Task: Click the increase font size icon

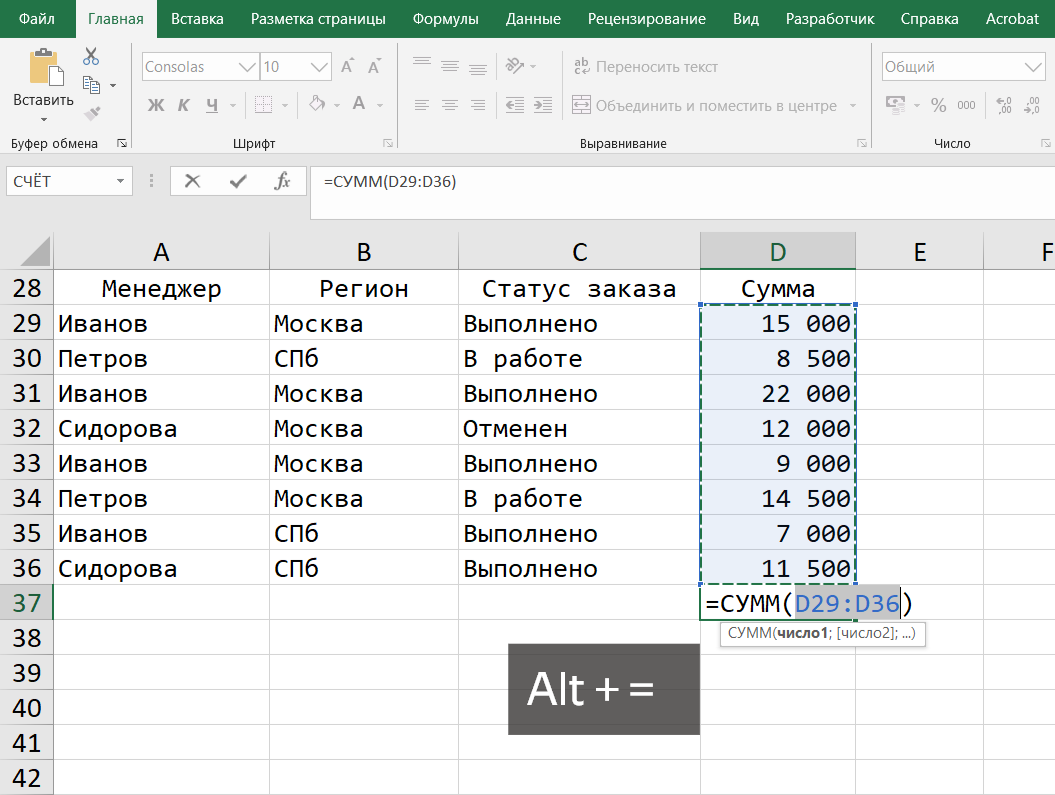Action: click(347, 67)
